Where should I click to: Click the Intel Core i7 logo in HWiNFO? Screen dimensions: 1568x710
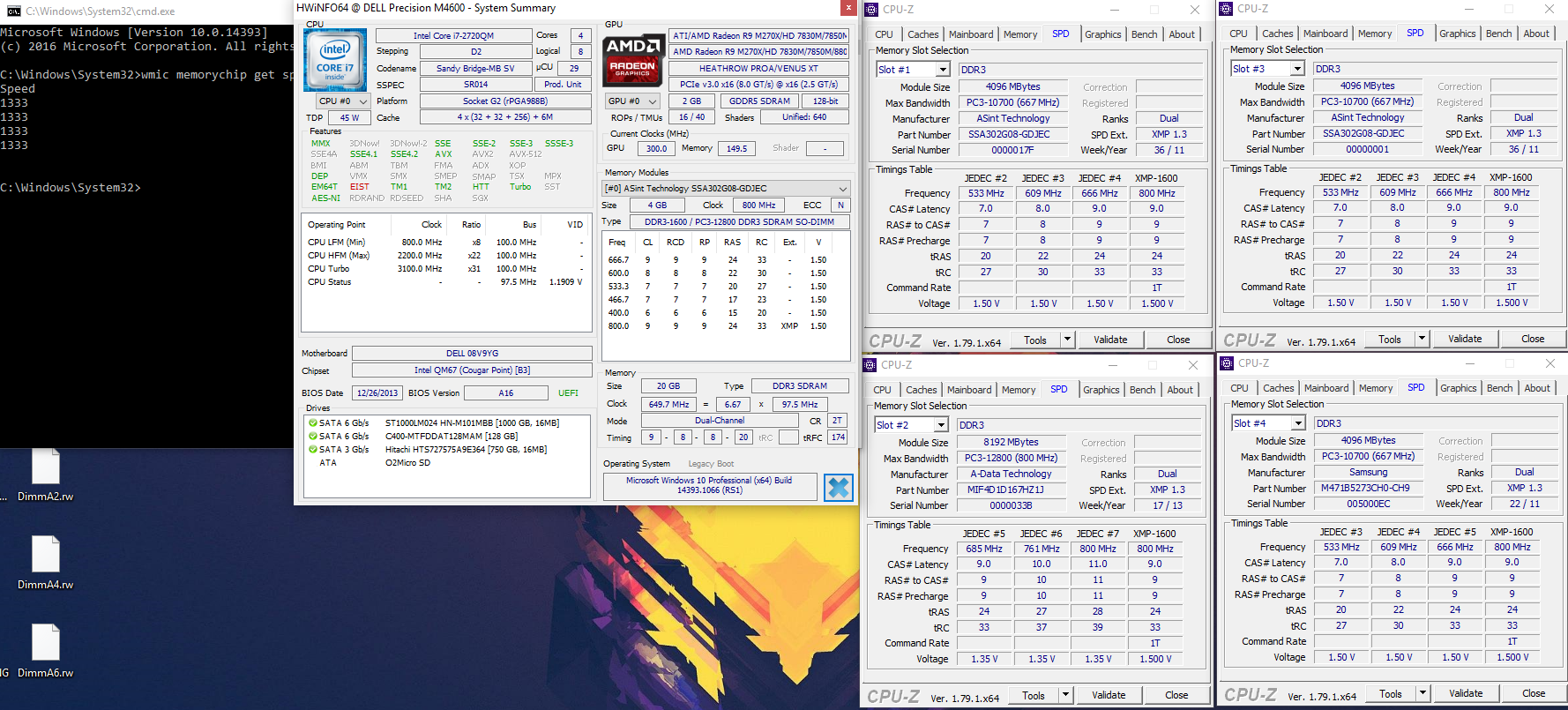click(x=335, y=60)
